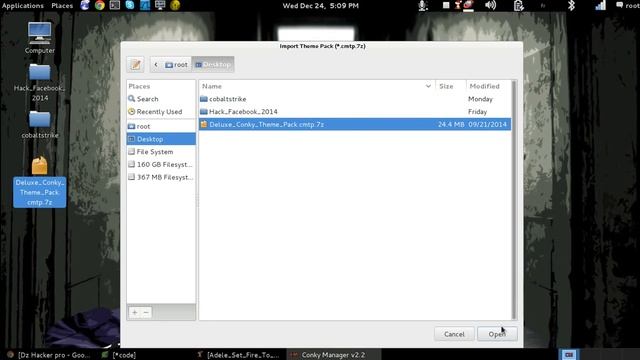The image size is (640, 360).
Task: Click the add bookmark plus button
Action: pos(135,313)
